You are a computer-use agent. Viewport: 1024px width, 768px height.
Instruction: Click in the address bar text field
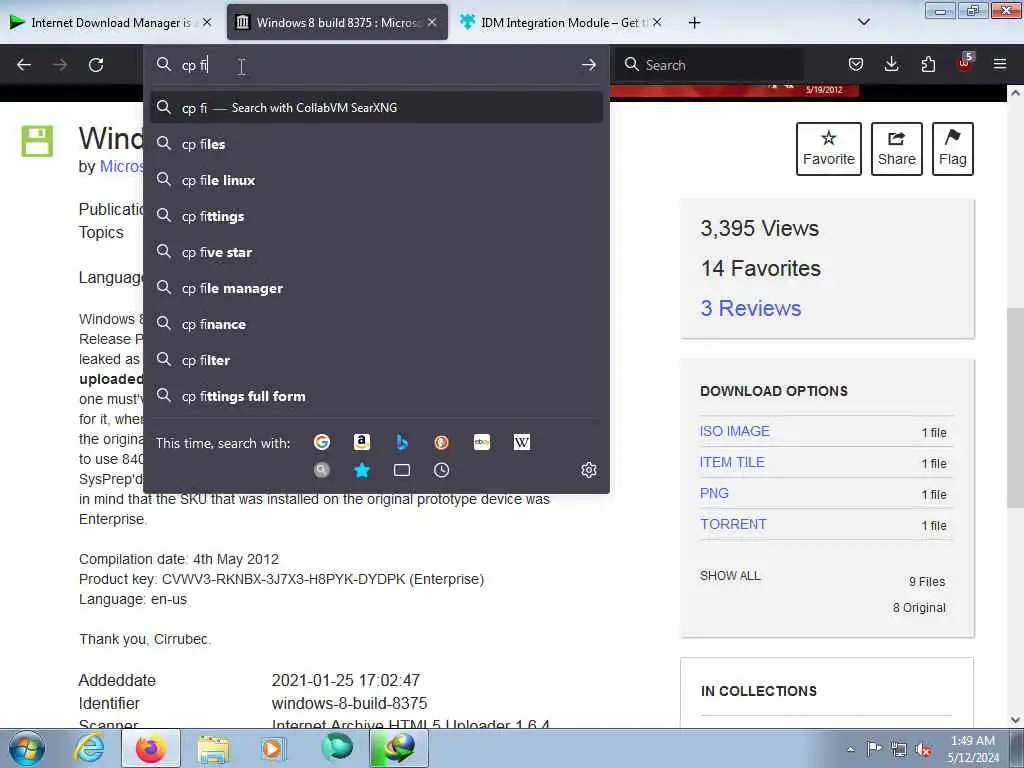click(x=376, y=65)
